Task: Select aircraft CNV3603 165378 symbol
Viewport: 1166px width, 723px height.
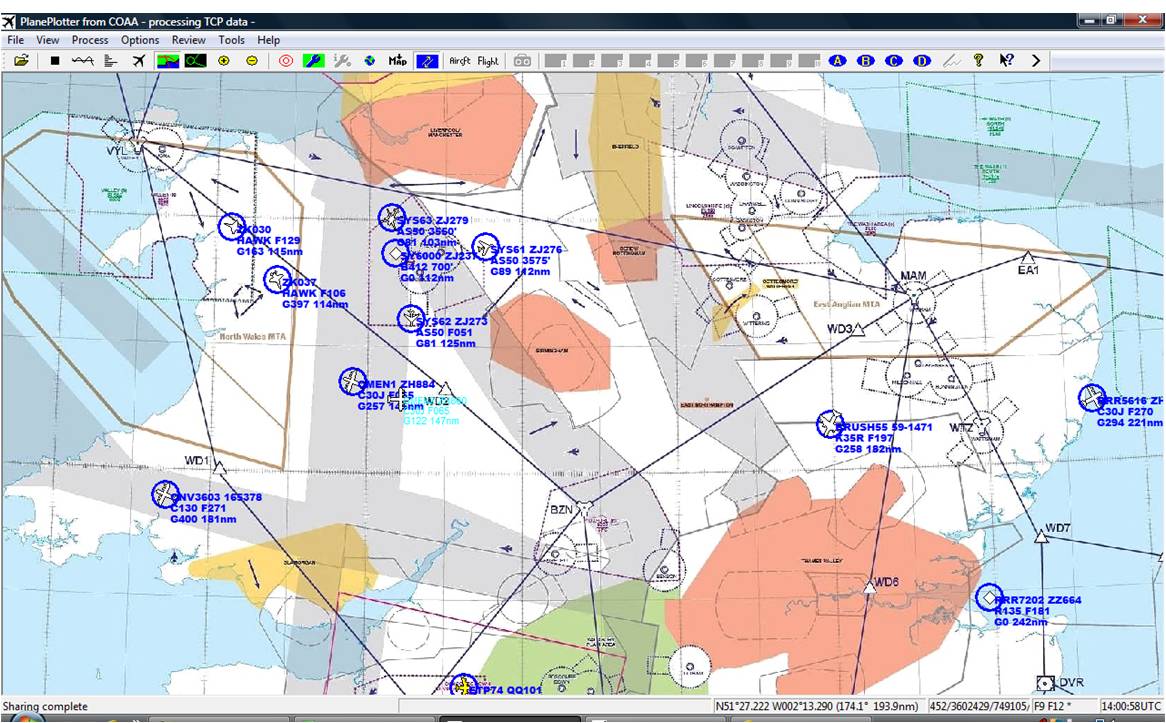Action: click(x=164, y=494)
